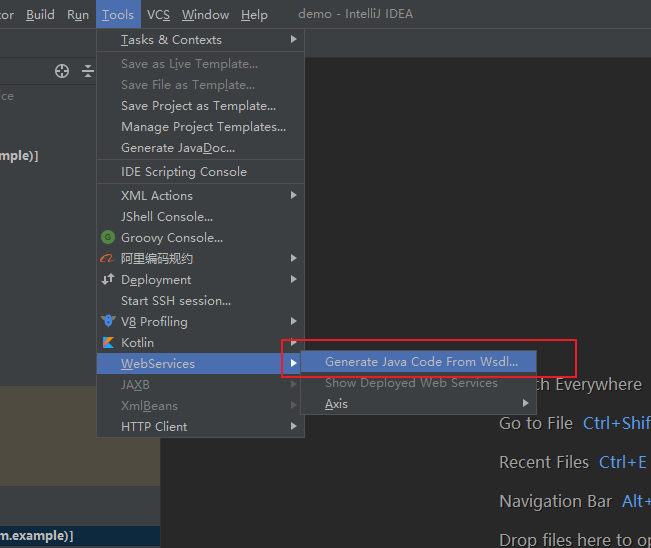The height and width of the screenshot is (548, 651).
Task: Expand Deployment submenu arrow
Action: pos(294,279)
